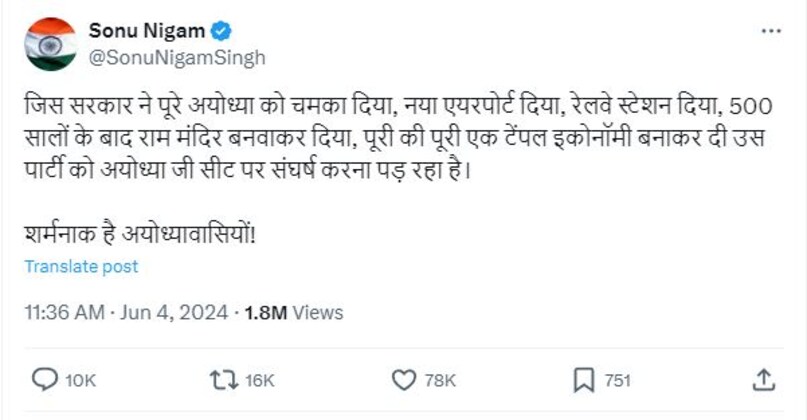Click the blue verified badge
The width and height of the screenshot is (807, 420).
pyautogui.click(x=221, y=31)
